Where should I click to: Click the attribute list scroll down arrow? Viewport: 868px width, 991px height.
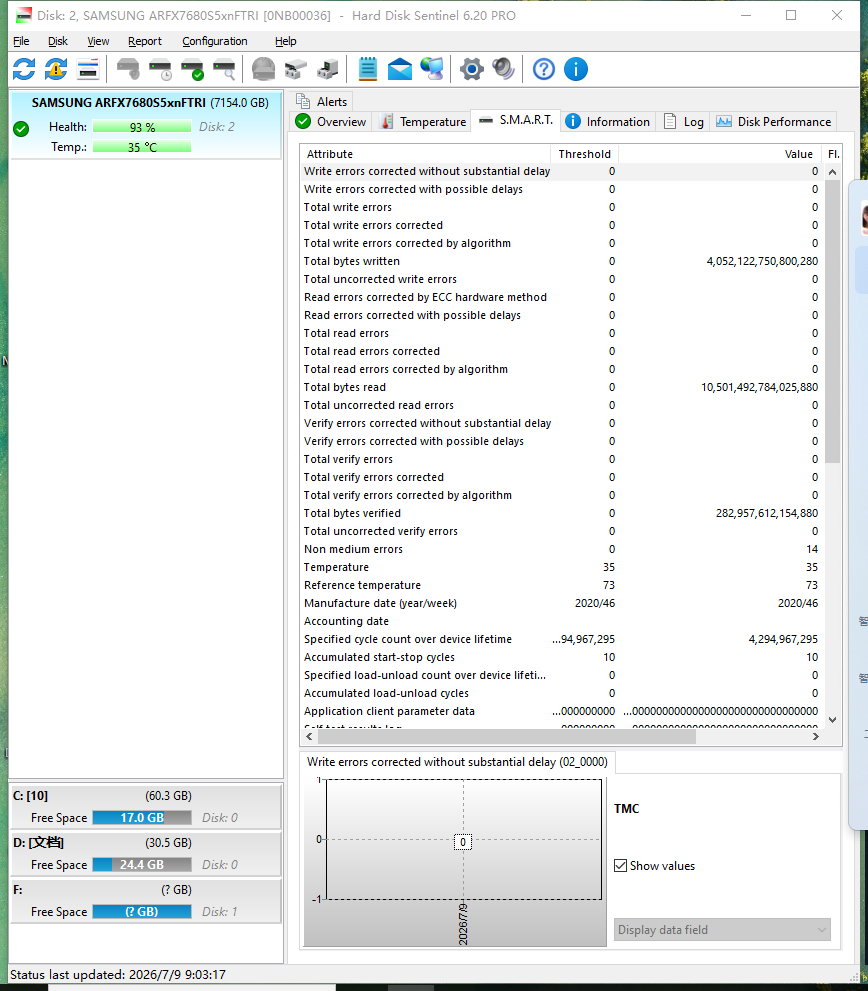coord(833,720)
